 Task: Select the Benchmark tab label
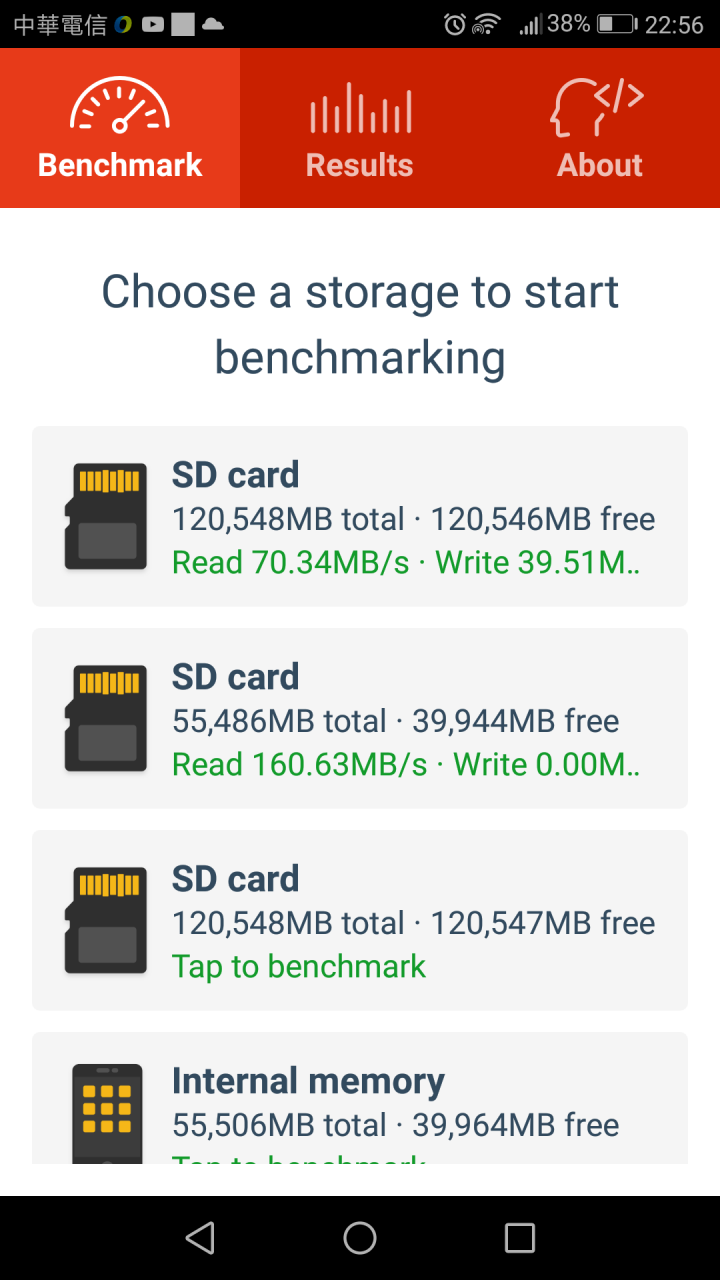coord(120,165)
